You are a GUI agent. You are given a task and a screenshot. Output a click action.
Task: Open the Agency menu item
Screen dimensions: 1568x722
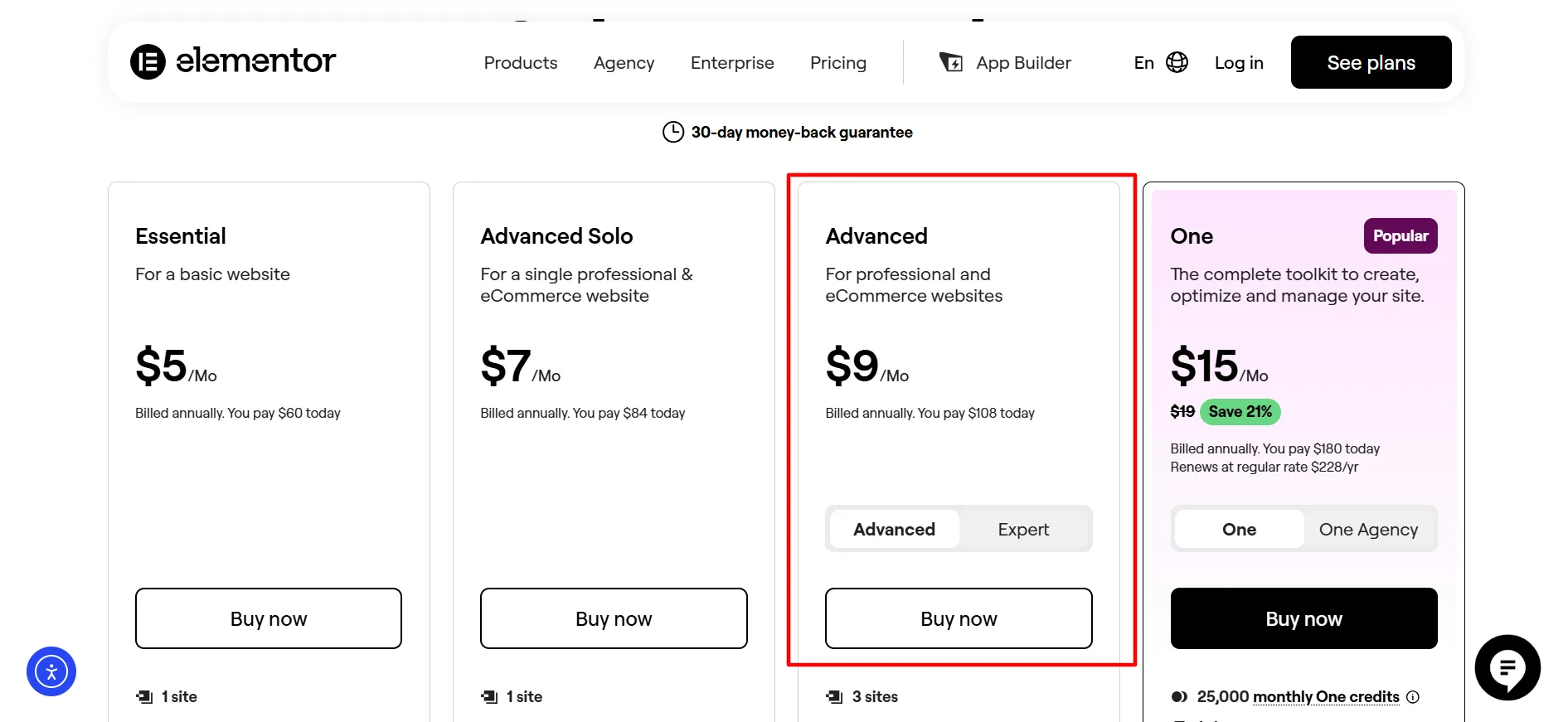pos(624,63)
